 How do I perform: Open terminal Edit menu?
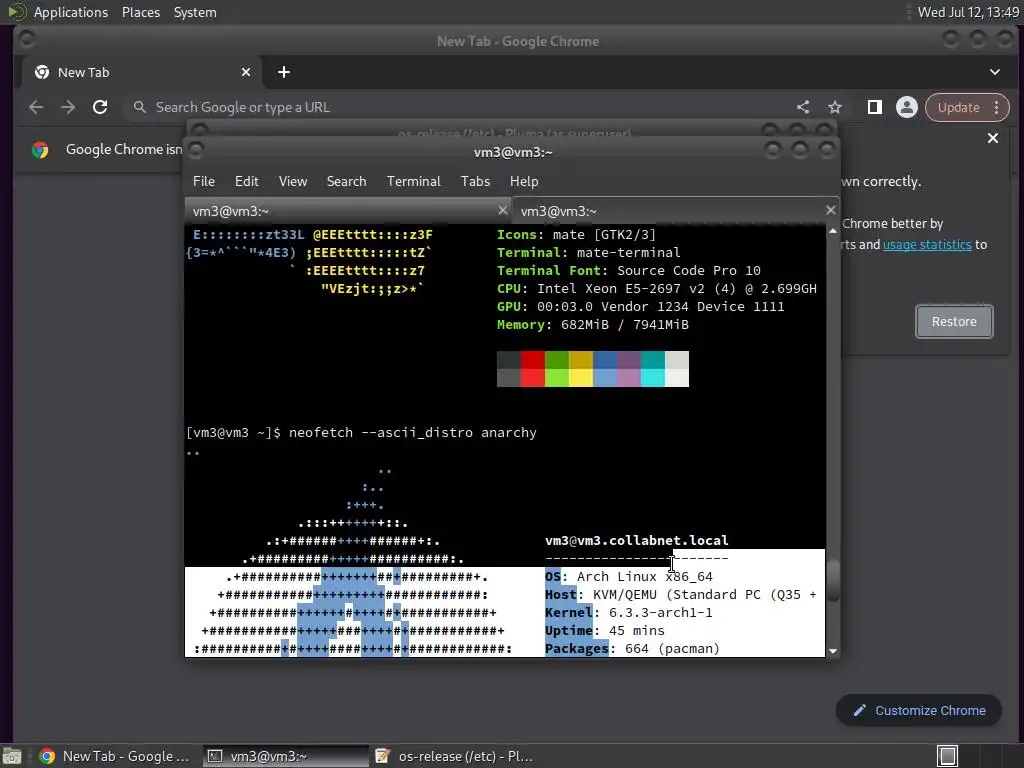pos(246,181)
